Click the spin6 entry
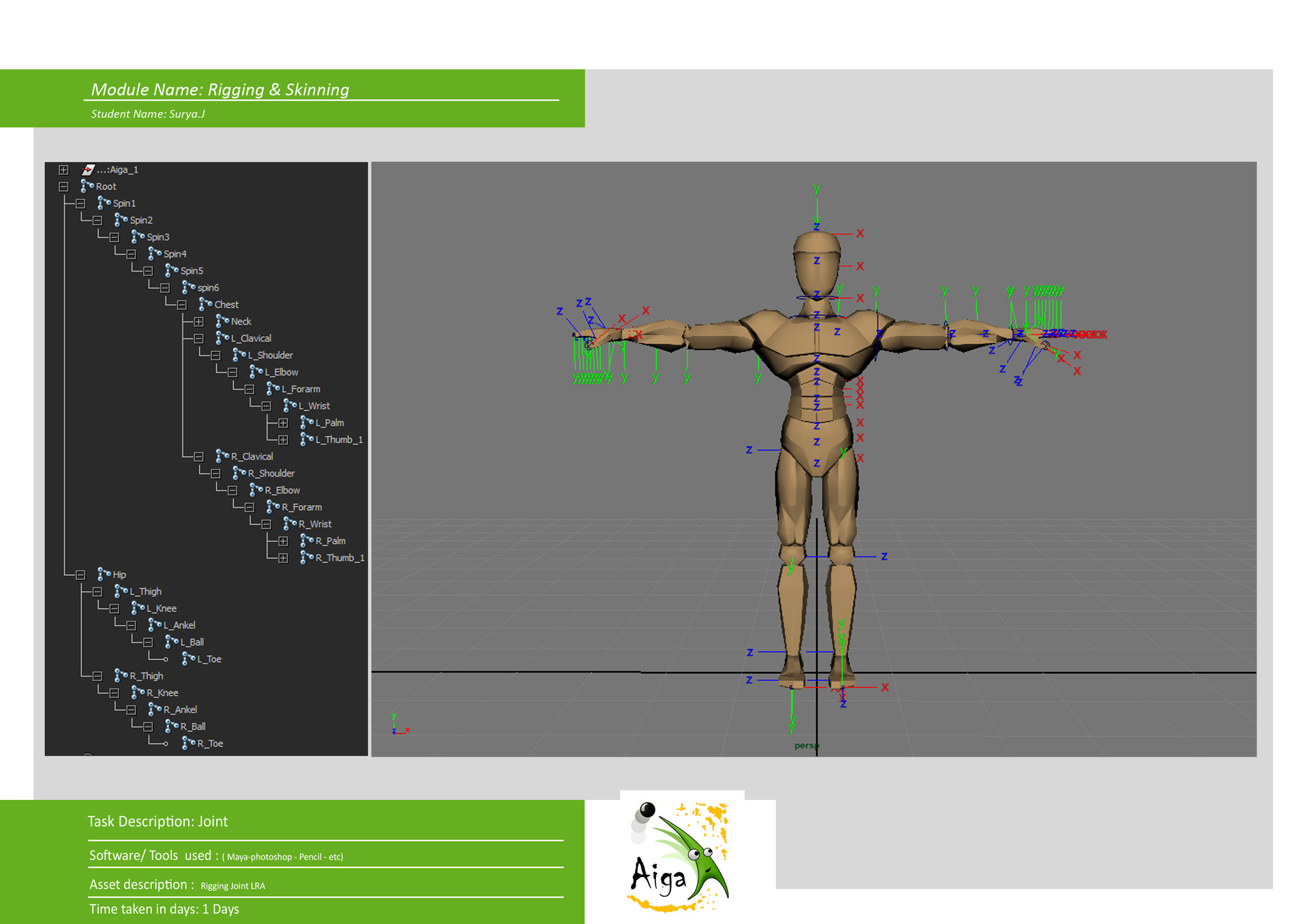1308x924 pixels. [208, 287]
